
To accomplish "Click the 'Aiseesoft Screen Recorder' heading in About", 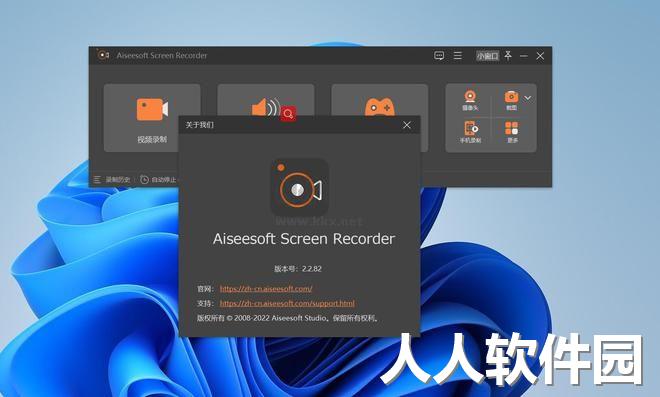I will tap(304, 239).
